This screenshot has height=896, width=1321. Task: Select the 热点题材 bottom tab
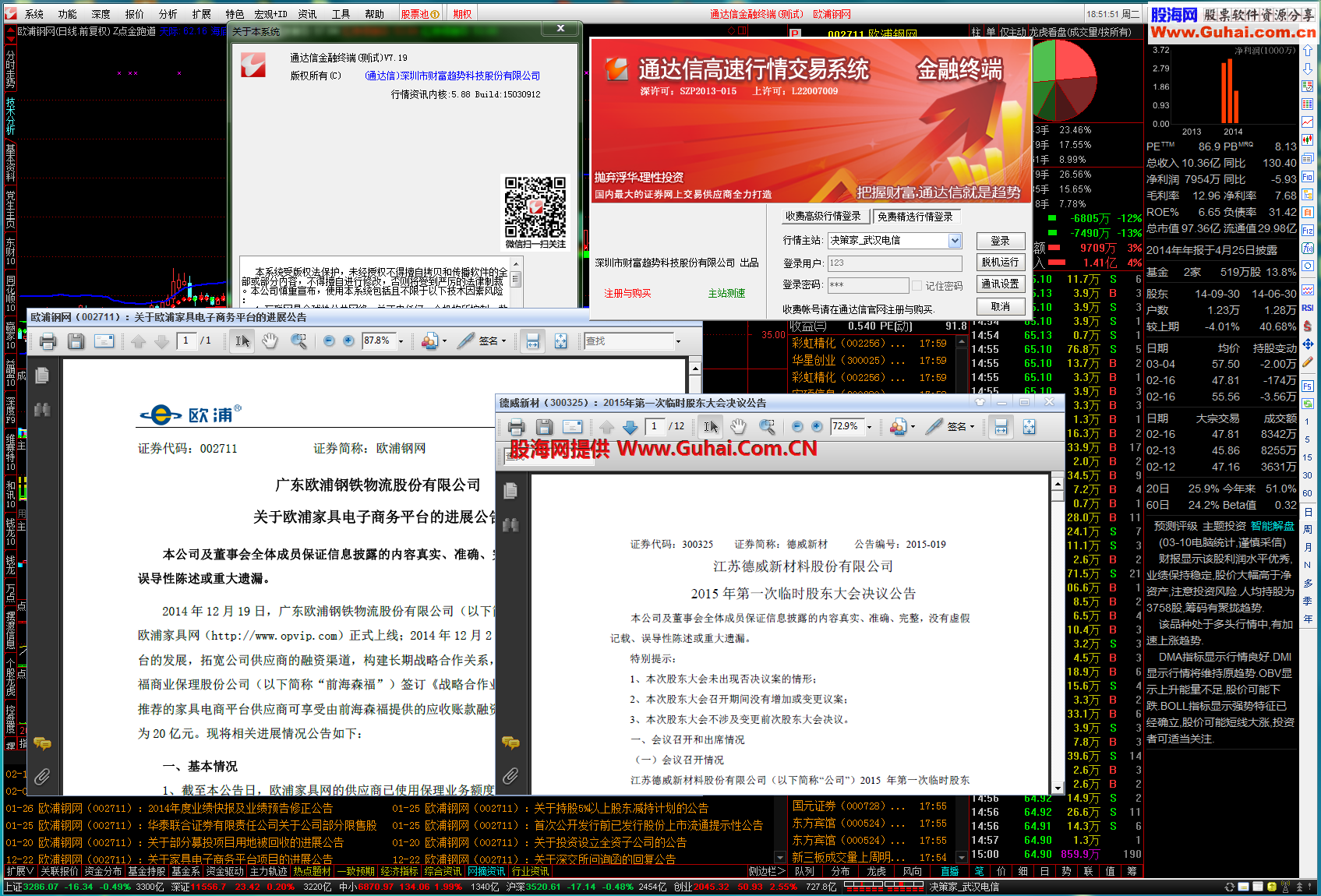313,871
